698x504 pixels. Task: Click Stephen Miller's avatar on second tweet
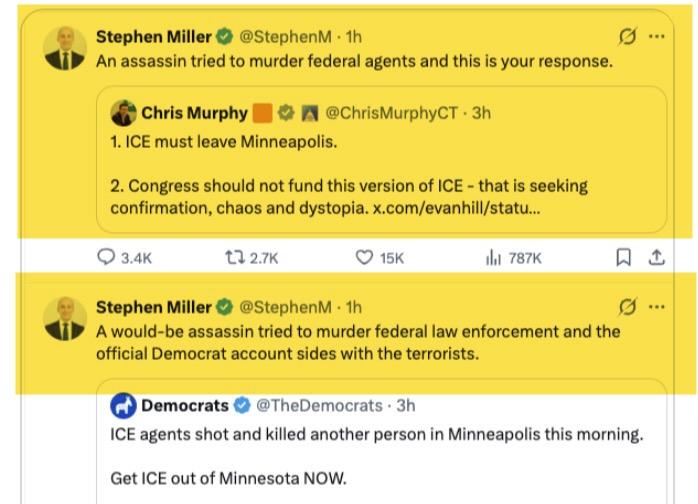click(x=65, y=318)
